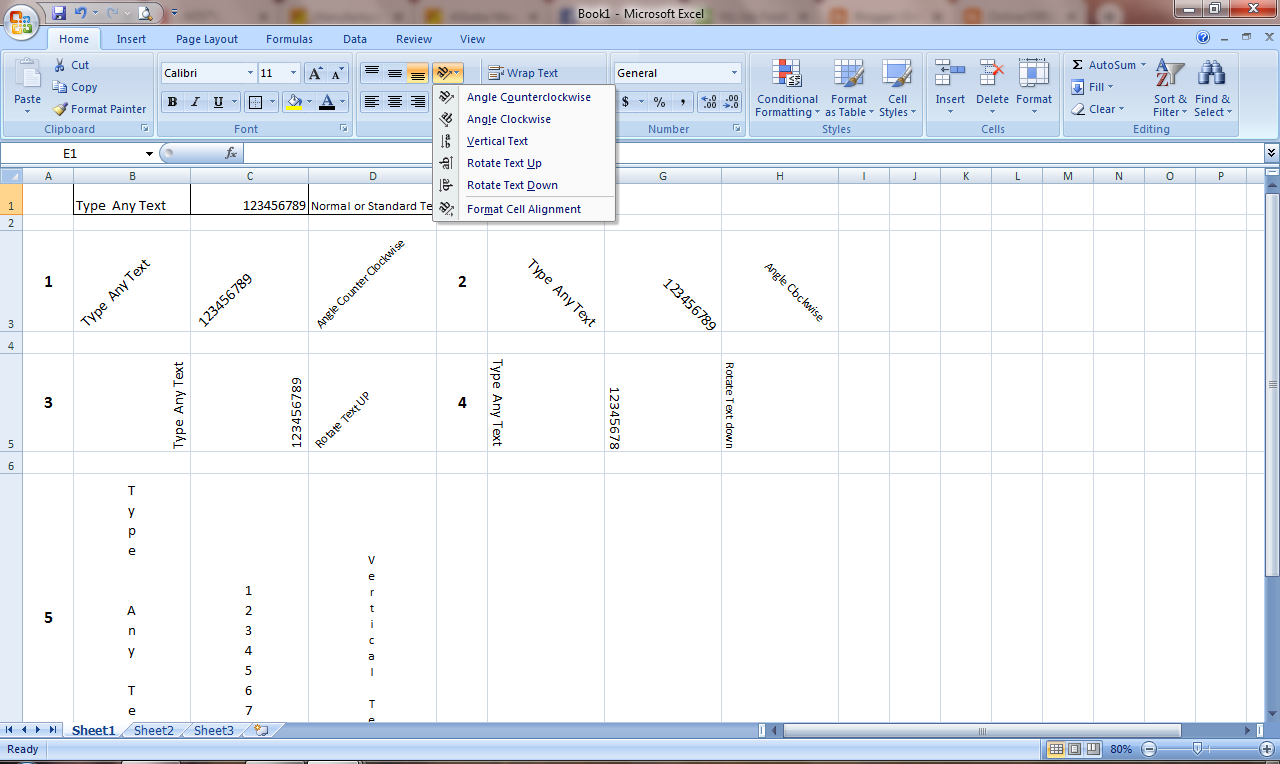The image size is (1280, 764).
Task: Click the Copy command
Action: click(x=75, y=87)
